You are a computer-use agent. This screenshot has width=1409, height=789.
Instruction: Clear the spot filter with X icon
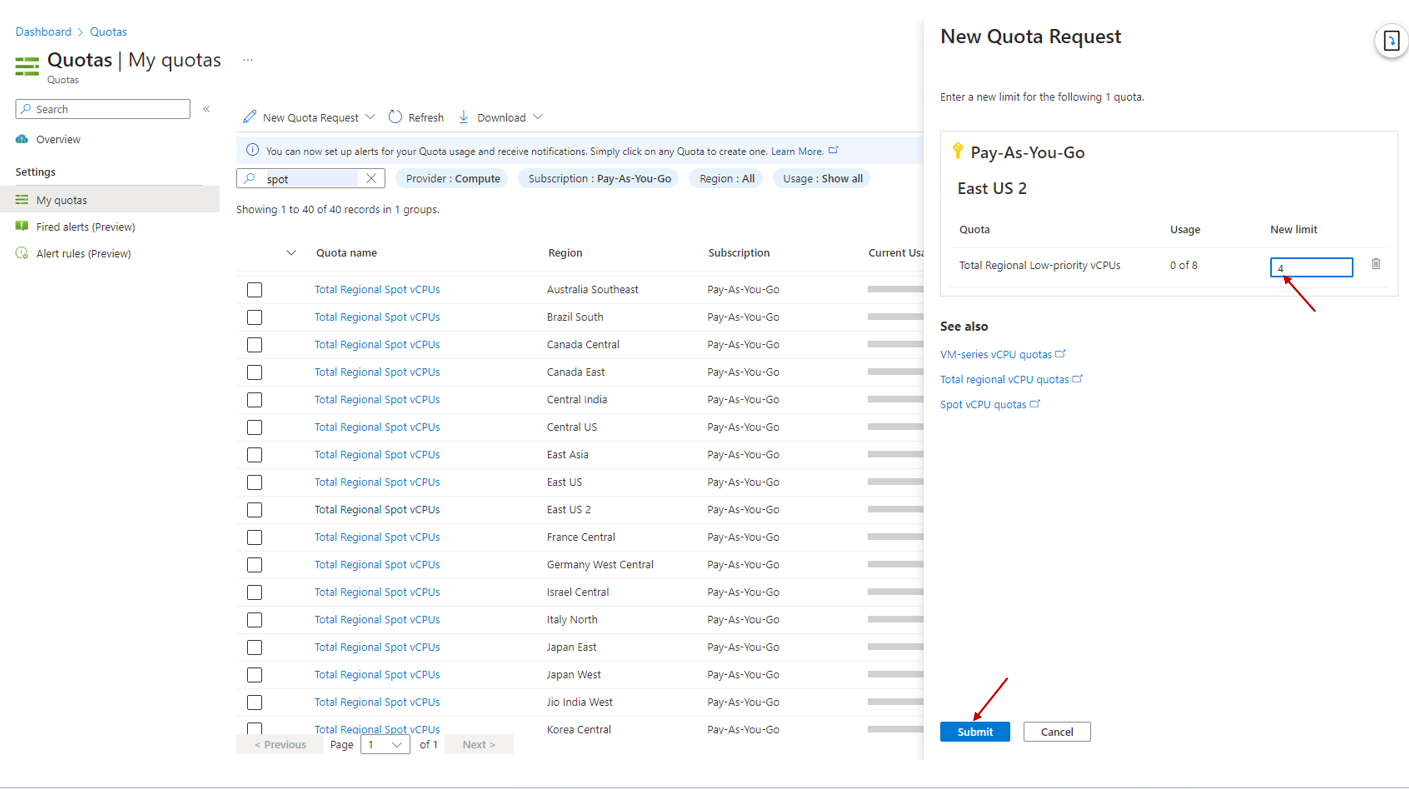(x=371, y=179)
